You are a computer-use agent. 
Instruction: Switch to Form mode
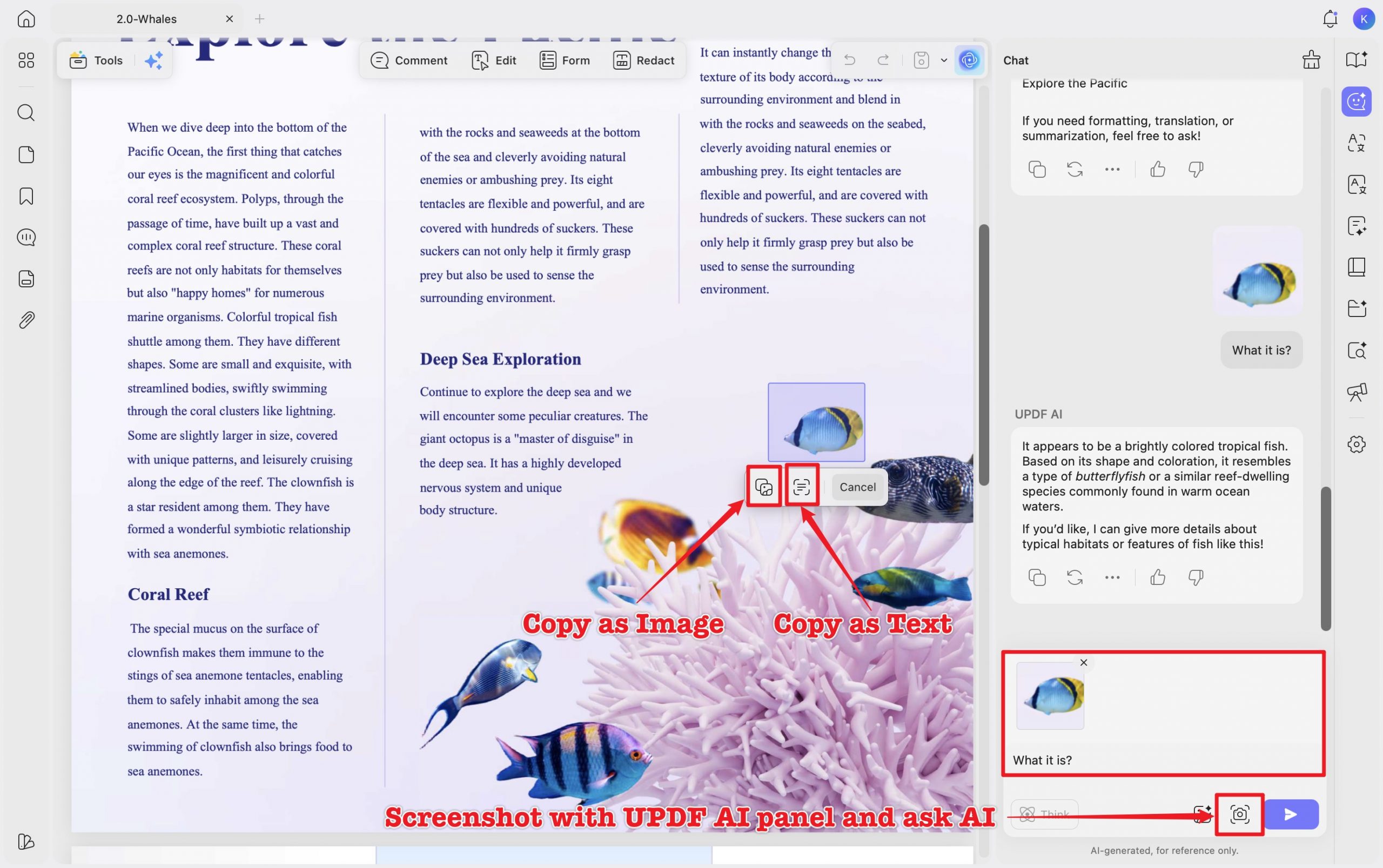565,60
